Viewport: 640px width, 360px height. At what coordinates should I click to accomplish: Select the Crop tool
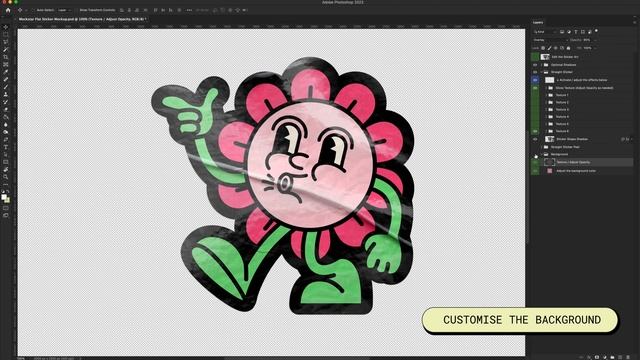pyautogui.click(x=6, y=57)
